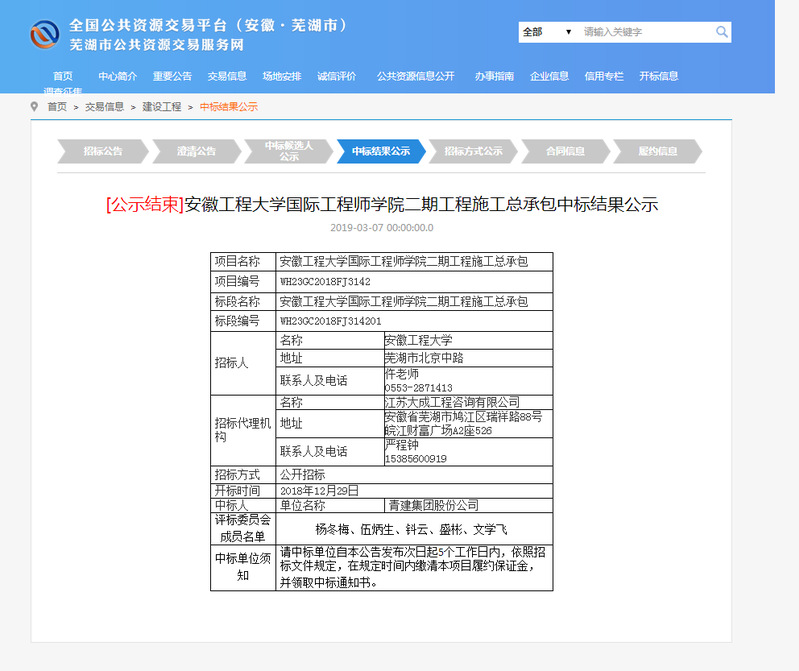Click the 交易信息 breadcrumb link
This screenshot has height=671, width=799.
104,107
